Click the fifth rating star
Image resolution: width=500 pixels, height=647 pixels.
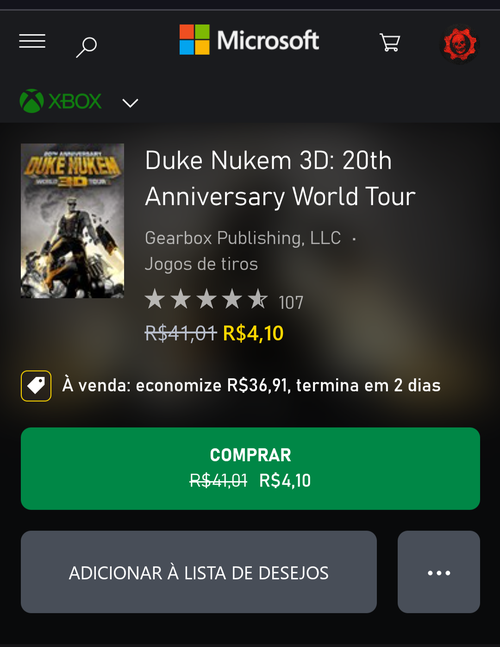(x=258, y=299)
